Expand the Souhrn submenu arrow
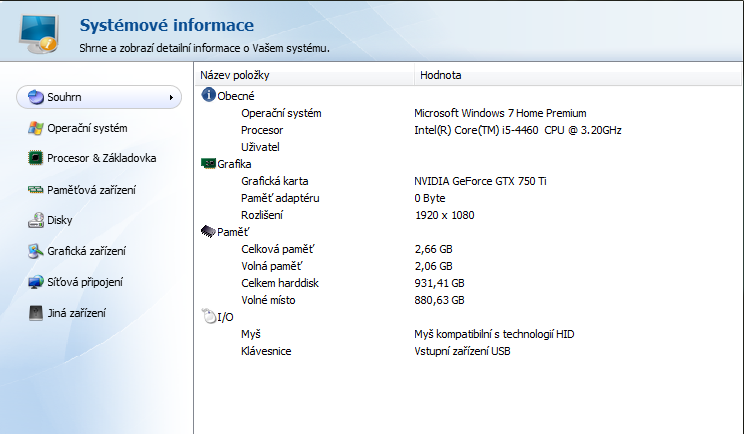 point(171,98)
